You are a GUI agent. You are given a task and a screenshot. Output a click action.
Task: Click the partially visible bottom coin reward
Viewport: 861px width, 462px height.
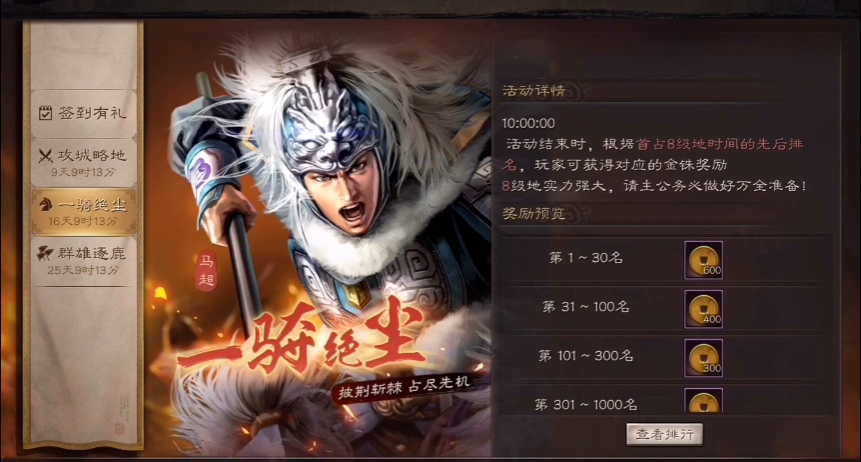[703, 400]
